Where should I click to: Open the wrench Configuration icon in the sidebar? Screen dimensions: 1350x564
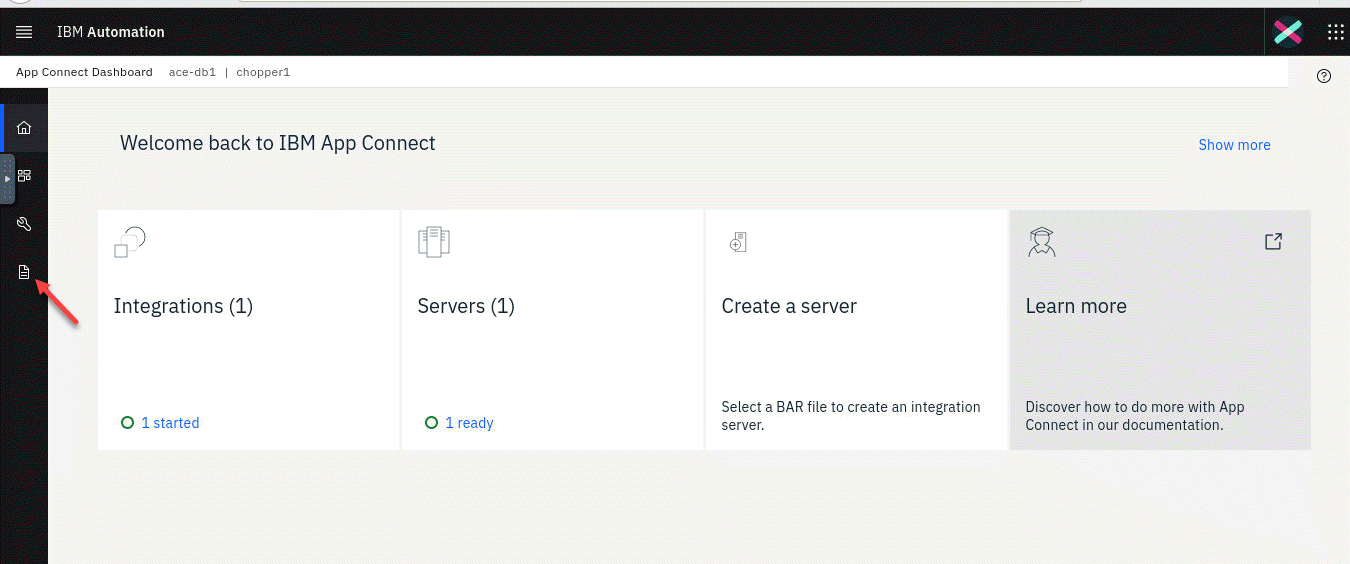24,224
